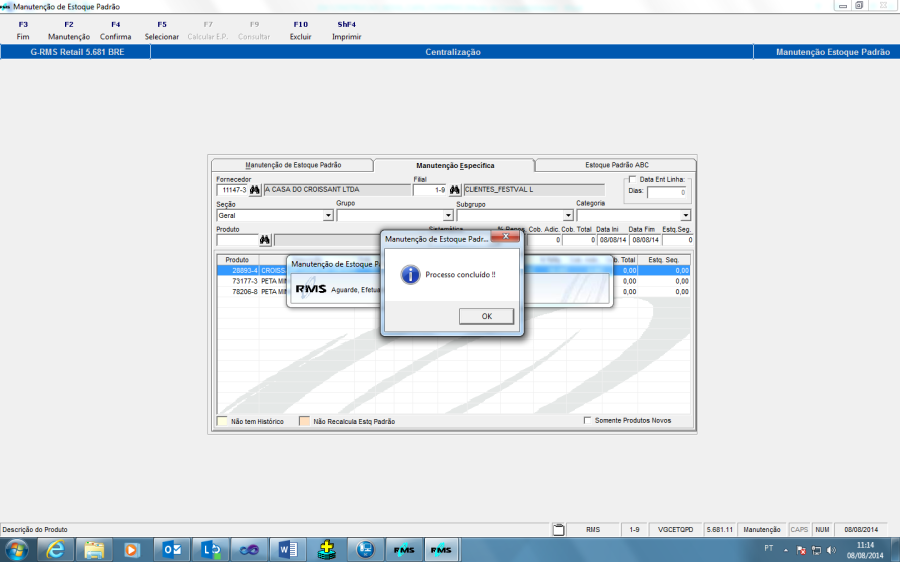Click F10 Excluir toolbar command
The height and width of the screenshot is (562, 900).
coord(300,30)
